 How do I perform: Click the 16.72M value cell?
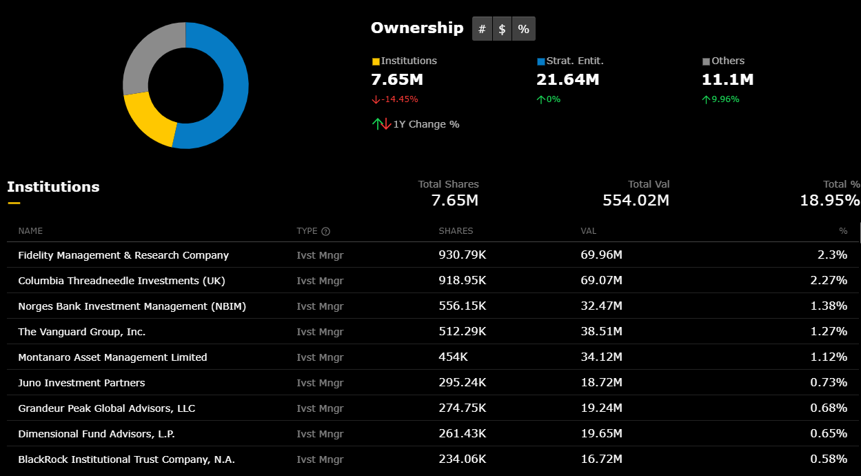pos(601,460)
